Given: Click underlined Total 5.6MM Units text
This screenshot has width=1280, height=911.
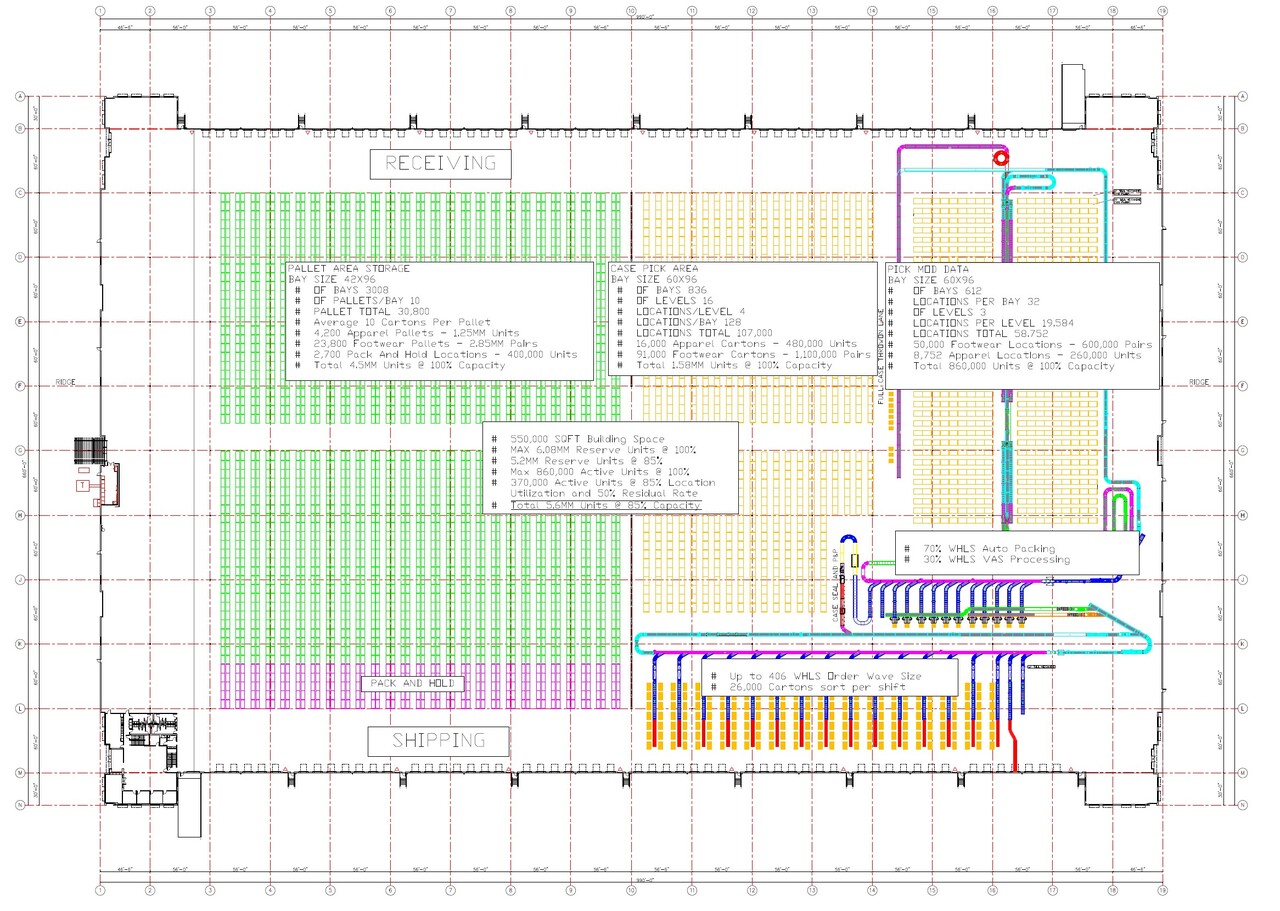Looking at the screenshot, I should (605, 506).
